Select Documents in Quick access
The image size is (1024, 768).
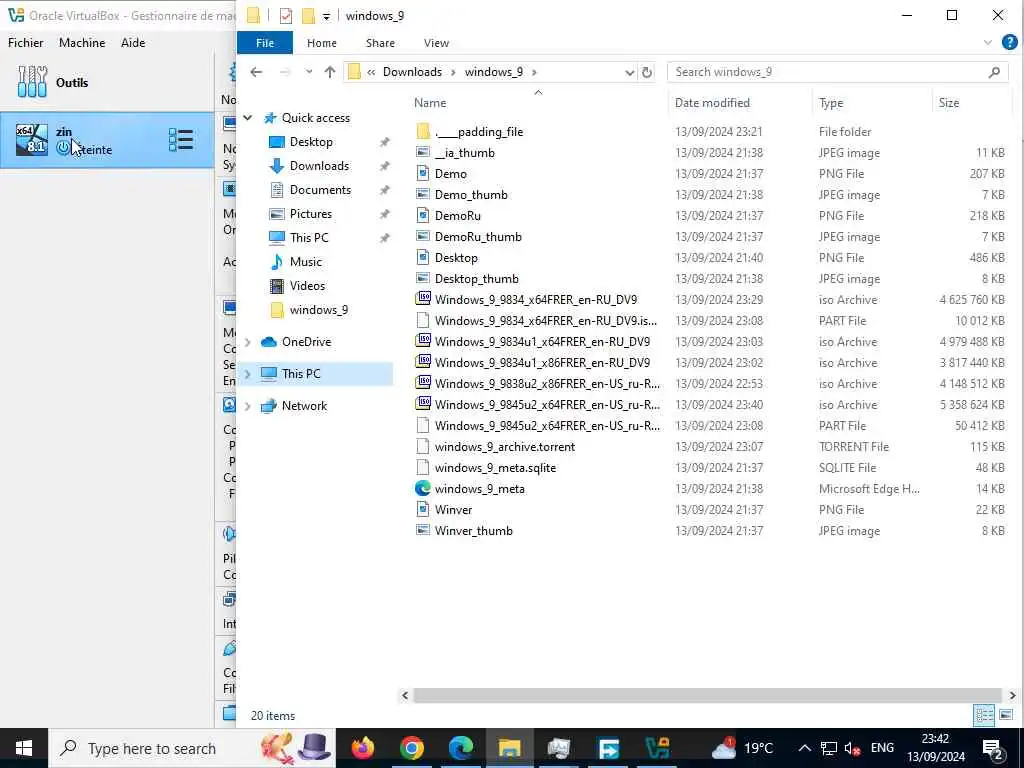320,190
